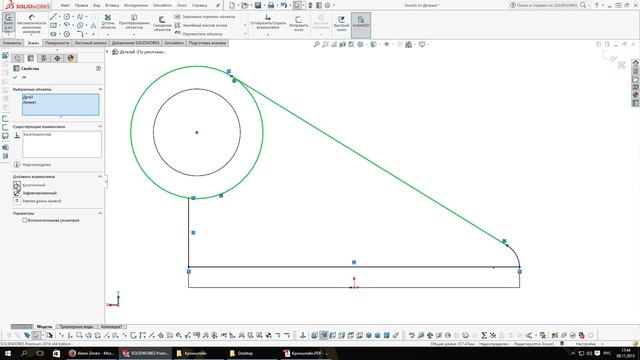Open the DimXpert manager tab icon

57,58
